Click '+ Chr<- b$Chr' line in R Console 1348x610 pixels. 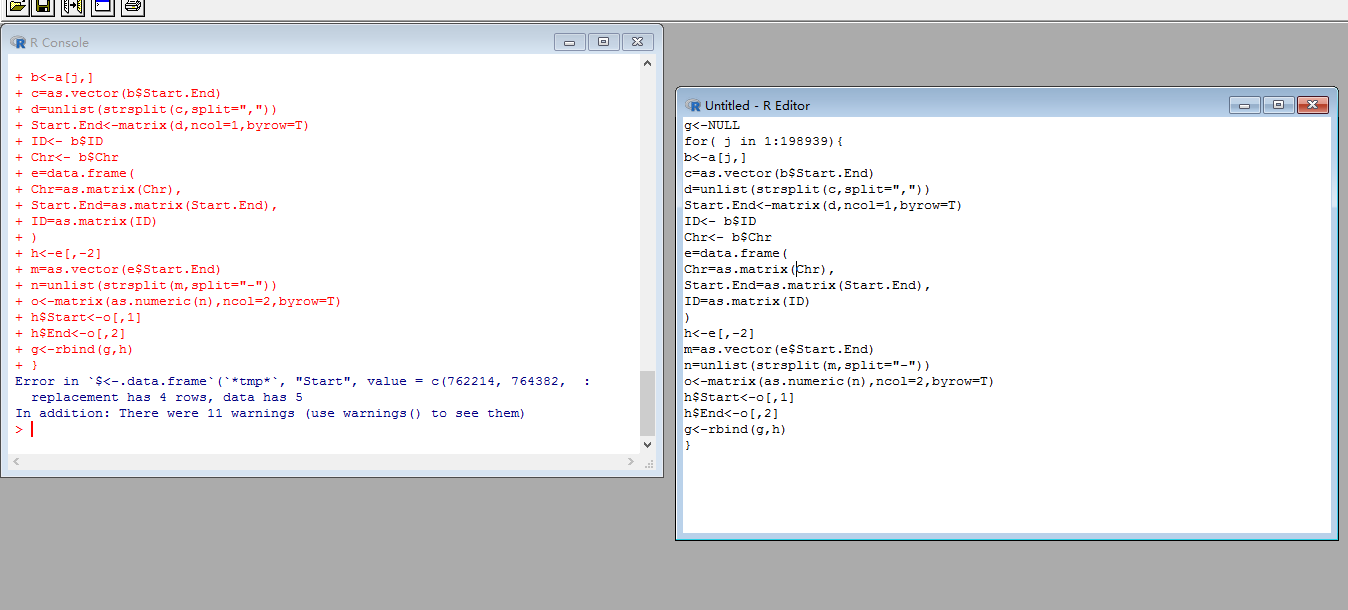(x=67, y=157)
